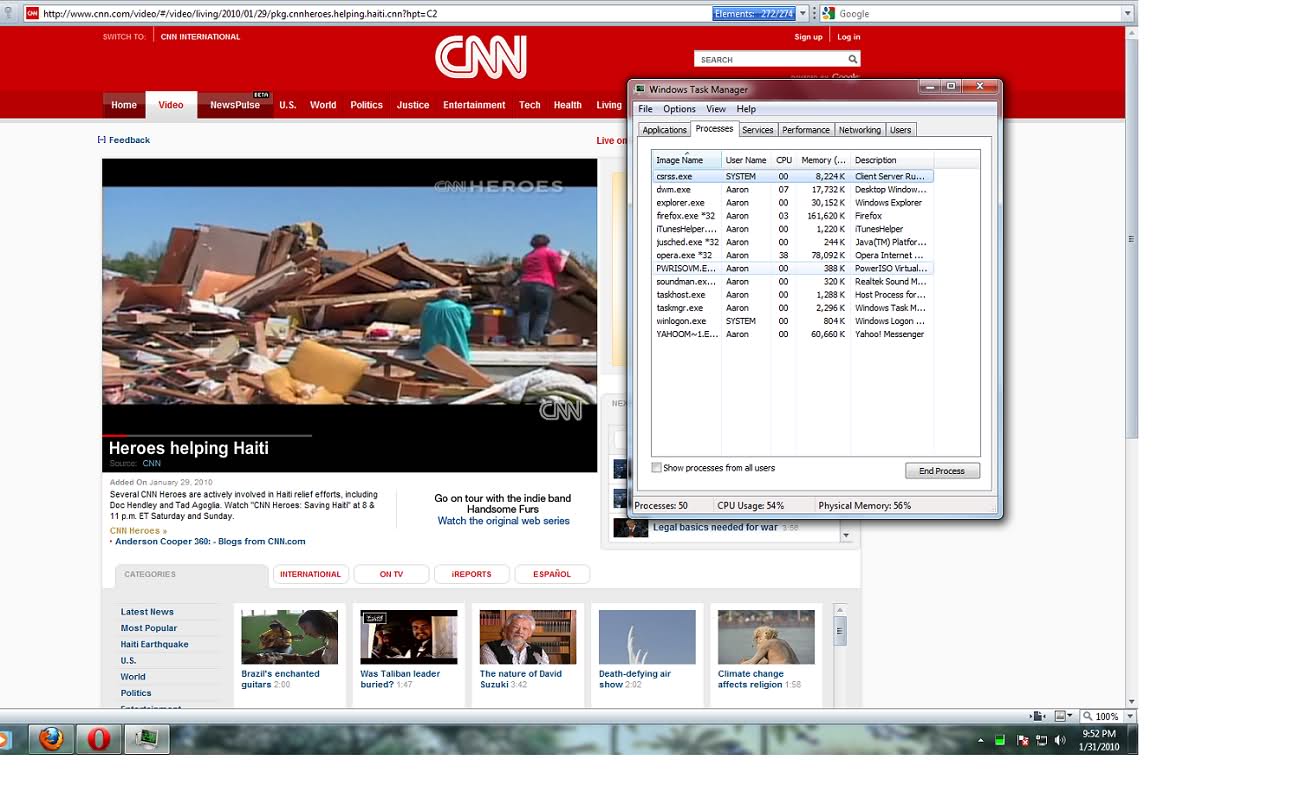Click the green CPU meter tray icon
Image resolution: width=1300 pixels, height=812 pixels.
[1000, 740]
